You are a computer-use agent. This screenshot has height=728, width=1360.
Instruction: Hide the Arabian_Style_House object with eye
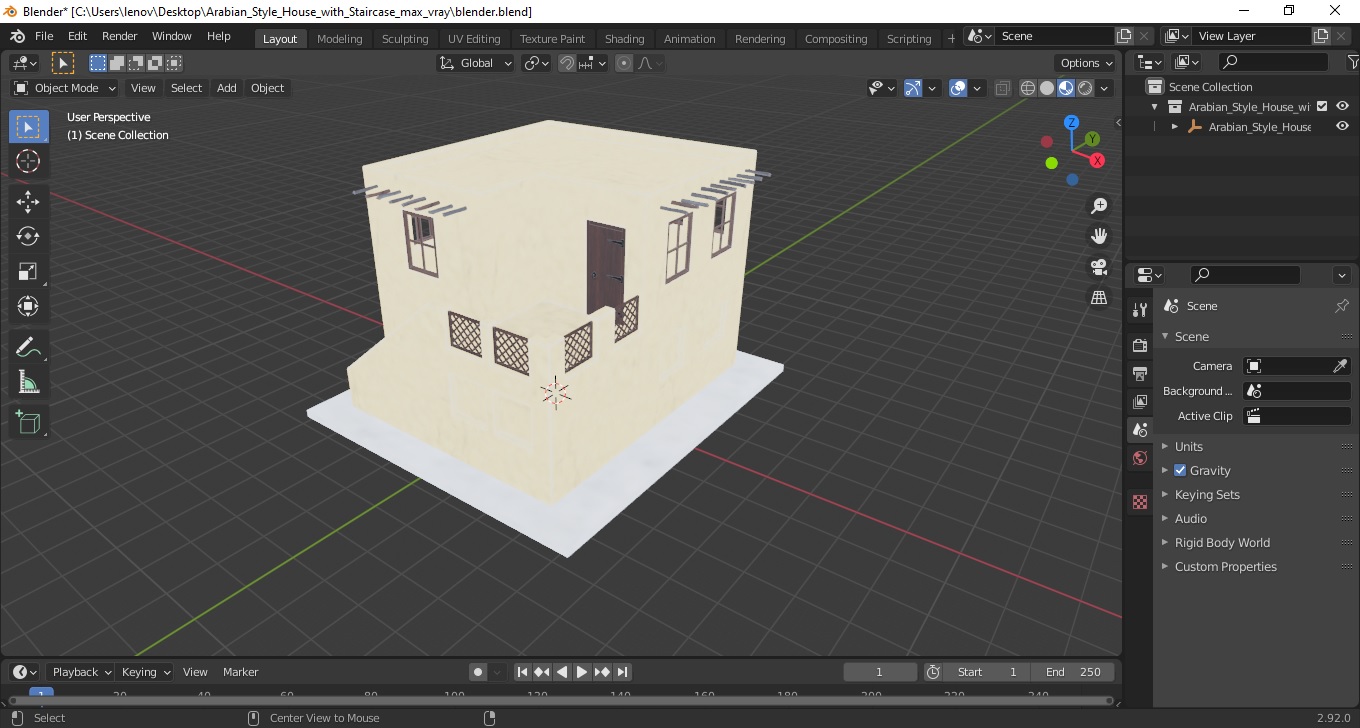pos(1343,127)
